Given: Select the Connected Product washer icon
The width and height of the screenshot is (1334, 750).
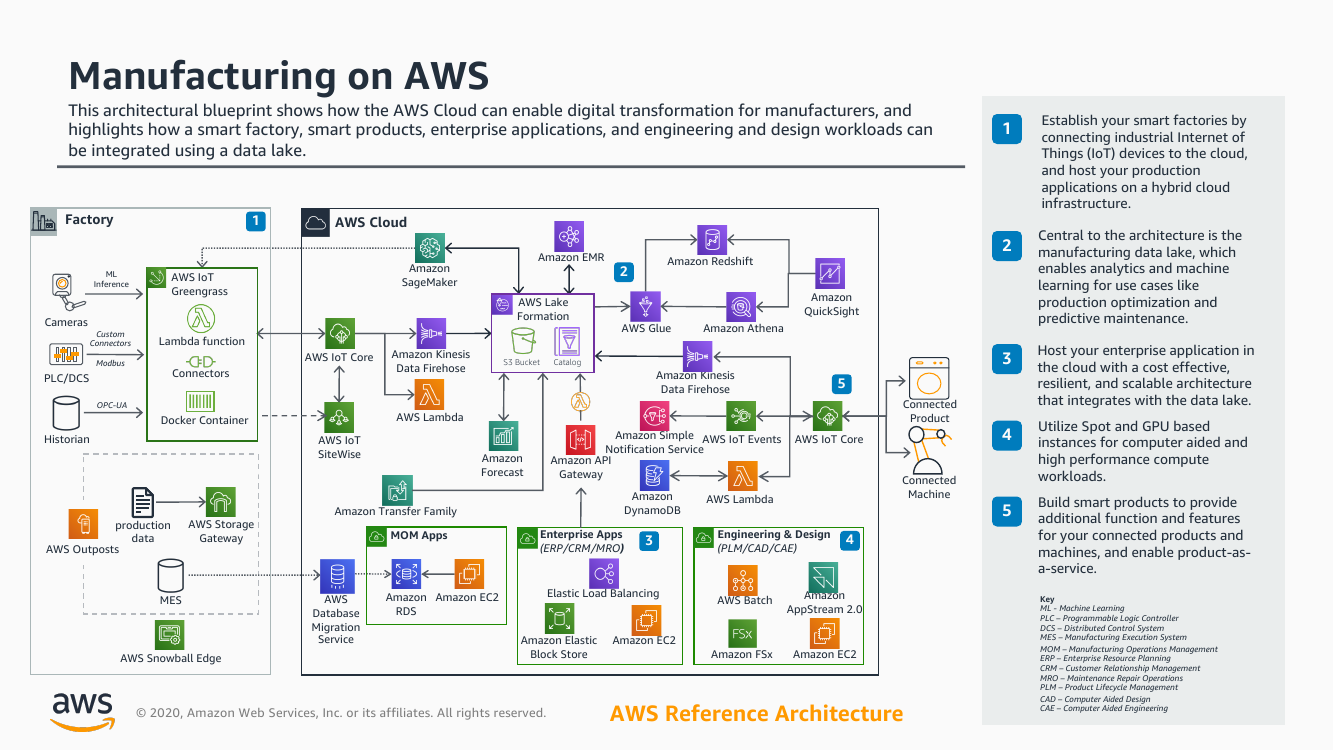Looking at the screenshot, I should pos(929,378).
